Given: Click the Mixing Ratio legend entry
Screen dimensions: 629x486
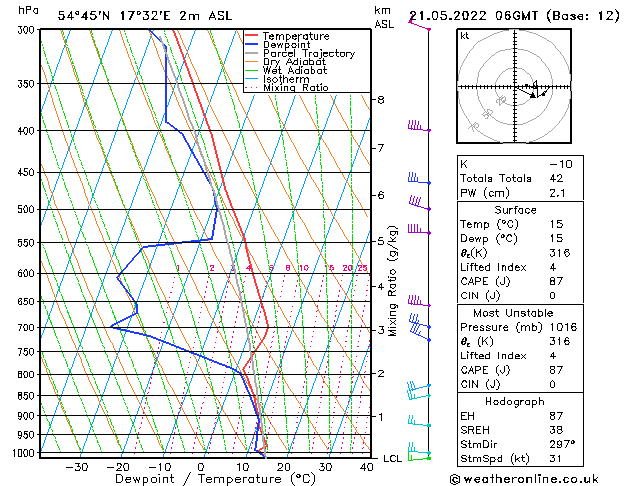Looking at the screenshot, I should coord(287,88).
